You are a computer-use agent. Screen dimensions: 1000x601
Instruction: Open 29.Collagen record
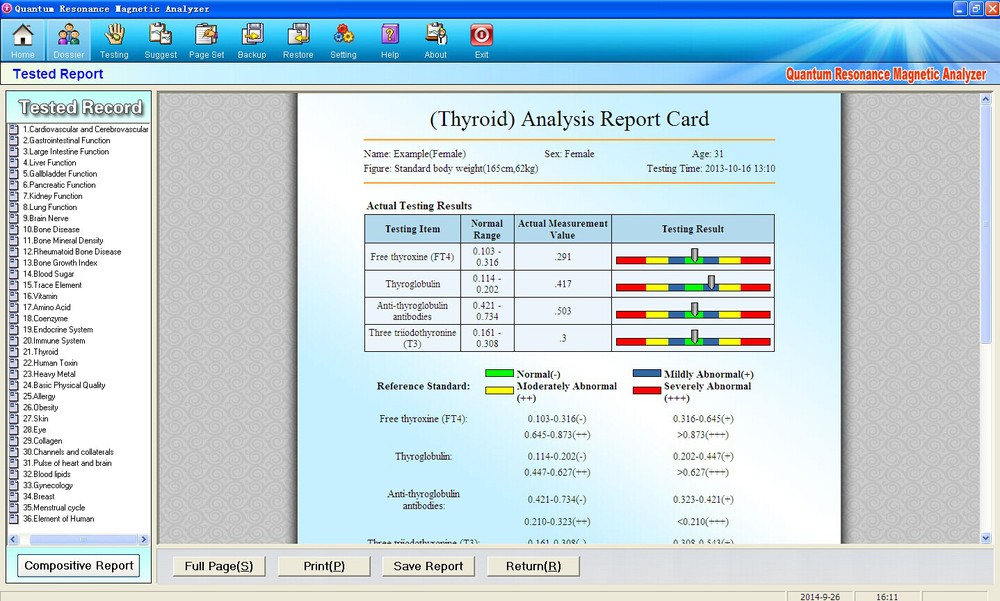click(43, 441)
